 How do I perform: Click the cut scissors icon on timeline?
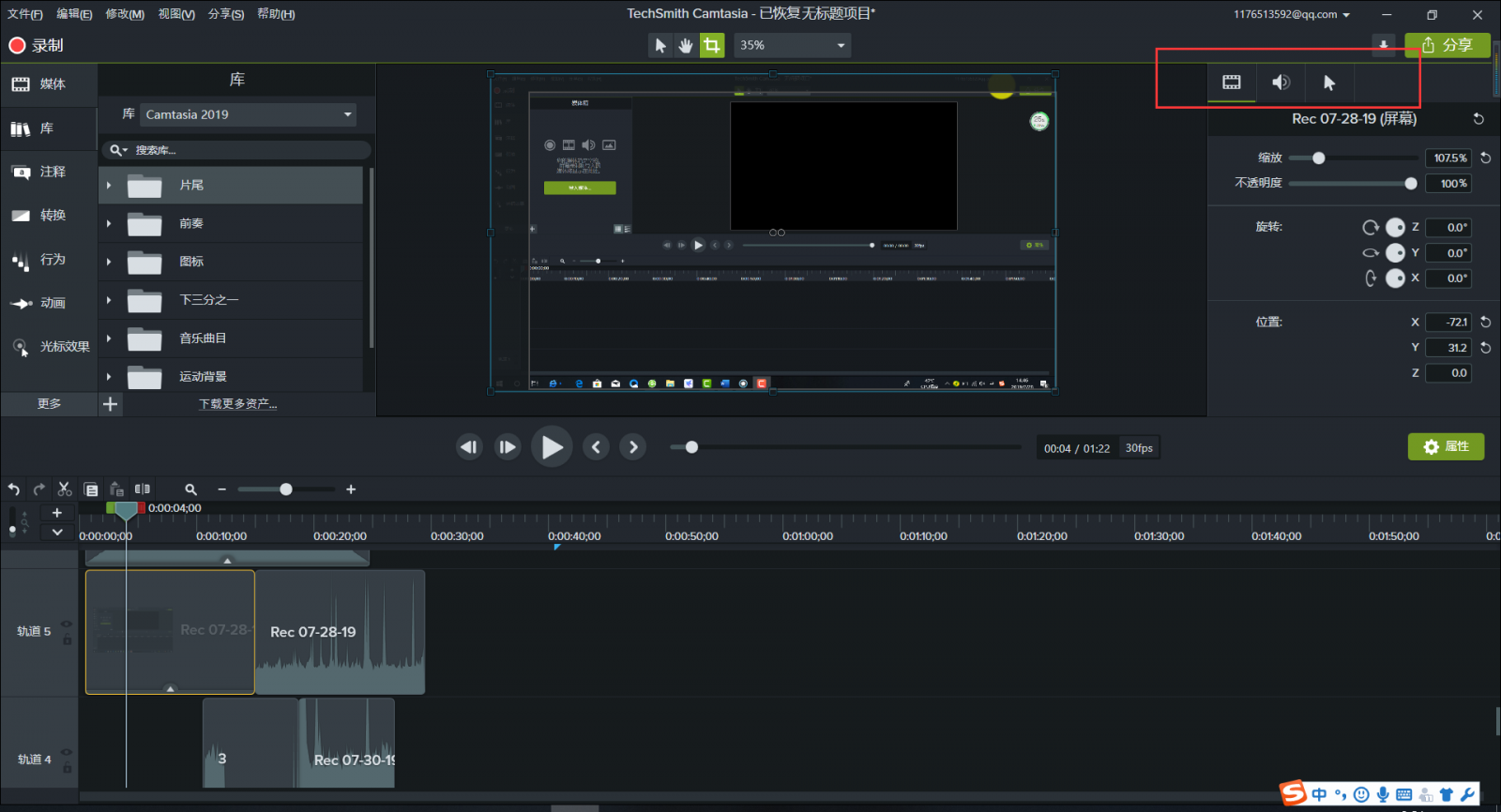pos(65,489)
